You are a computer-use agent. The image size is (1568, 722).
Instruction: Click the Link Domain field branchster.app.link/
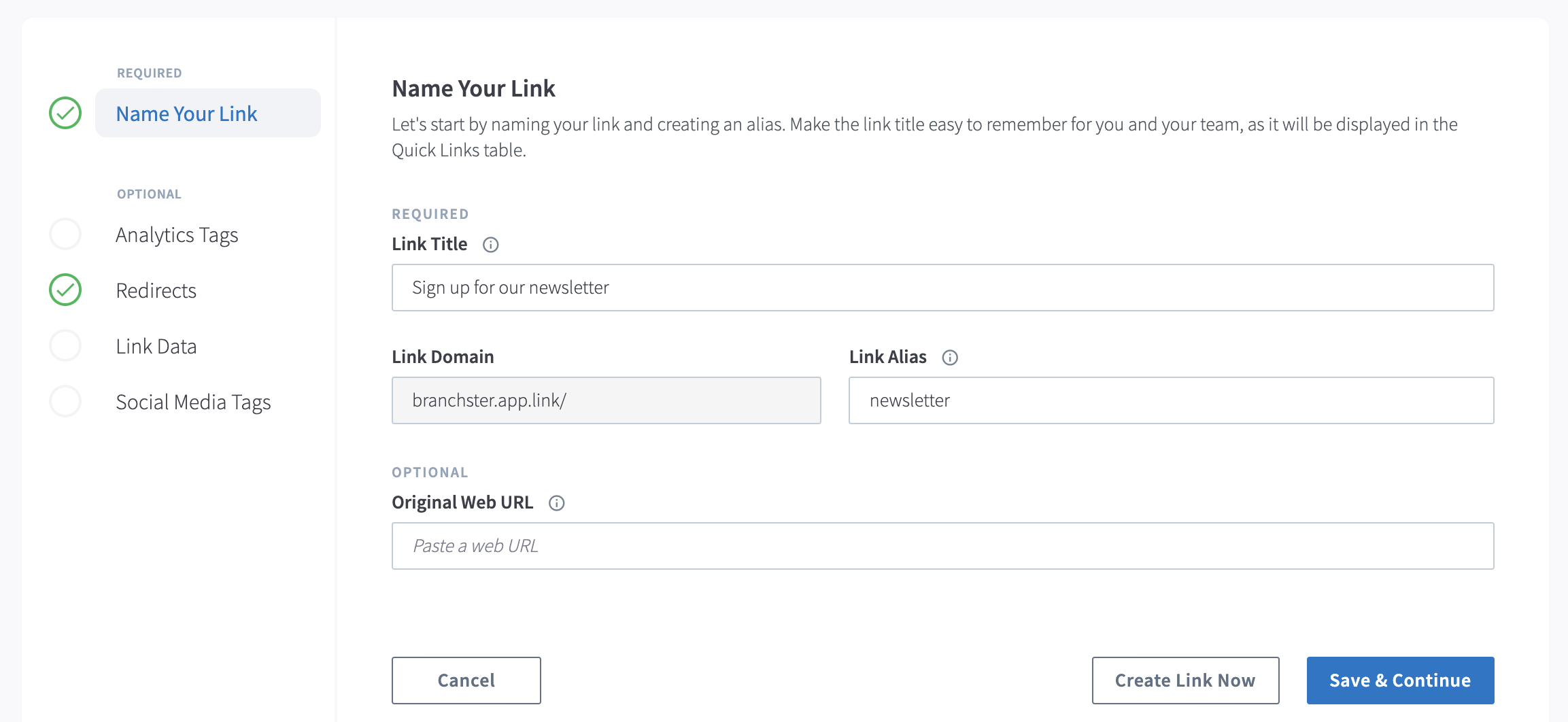point(606,400)
